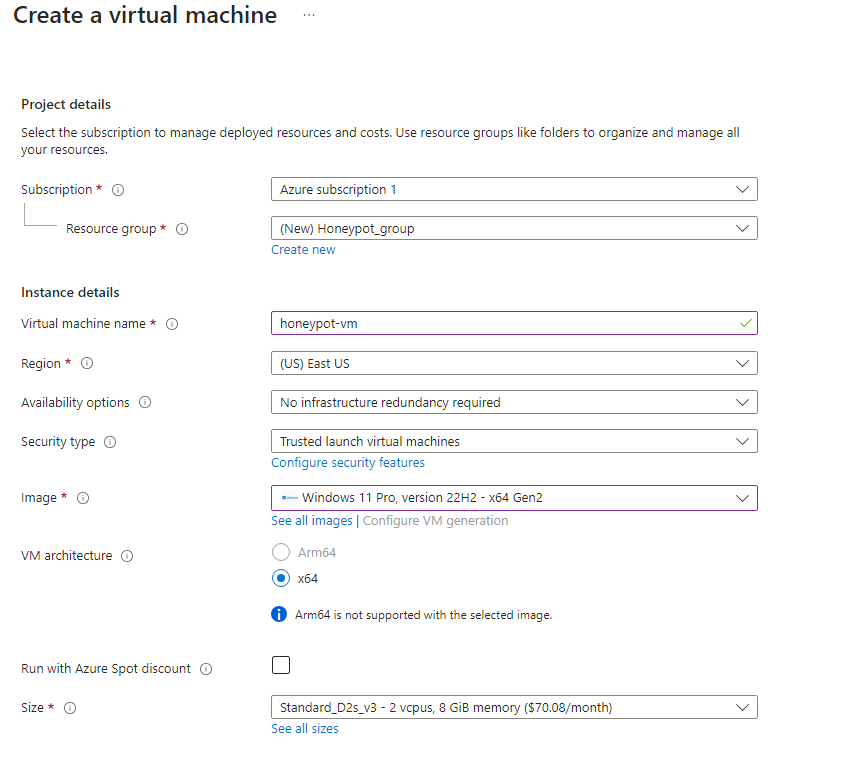Click the blue Arm64 information icon
Viewport: 863px width, 763px height.
(279, 614)
